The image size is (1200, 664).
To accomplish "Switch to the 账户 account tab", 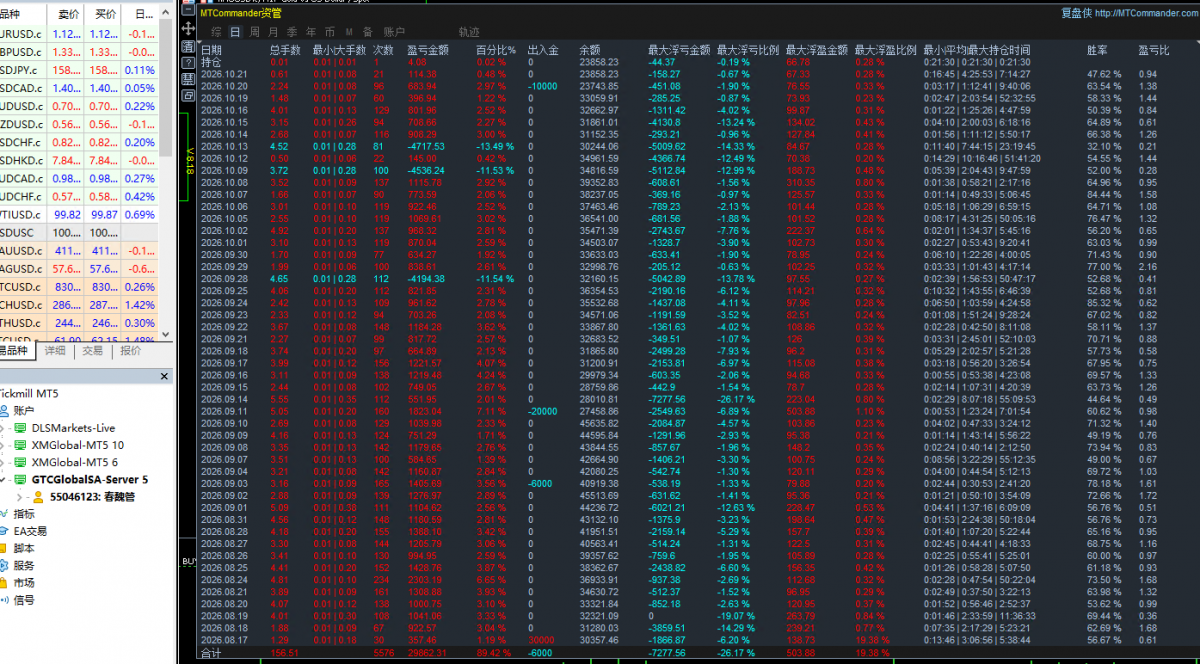I will (394, 32).
